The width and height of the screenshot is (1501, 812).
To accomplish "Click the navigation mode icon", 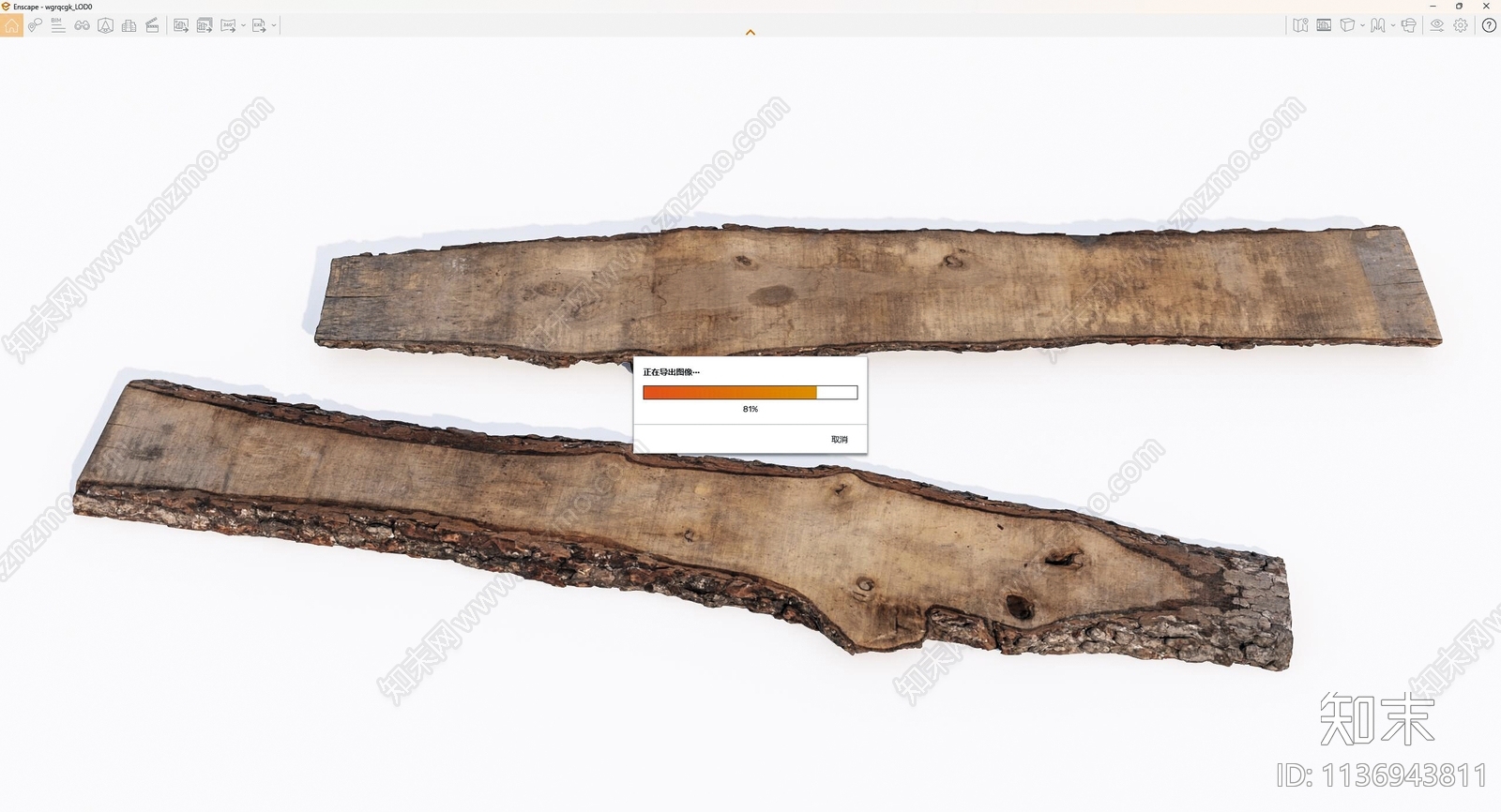I will pyautogui.click(x=1377, y=25).
